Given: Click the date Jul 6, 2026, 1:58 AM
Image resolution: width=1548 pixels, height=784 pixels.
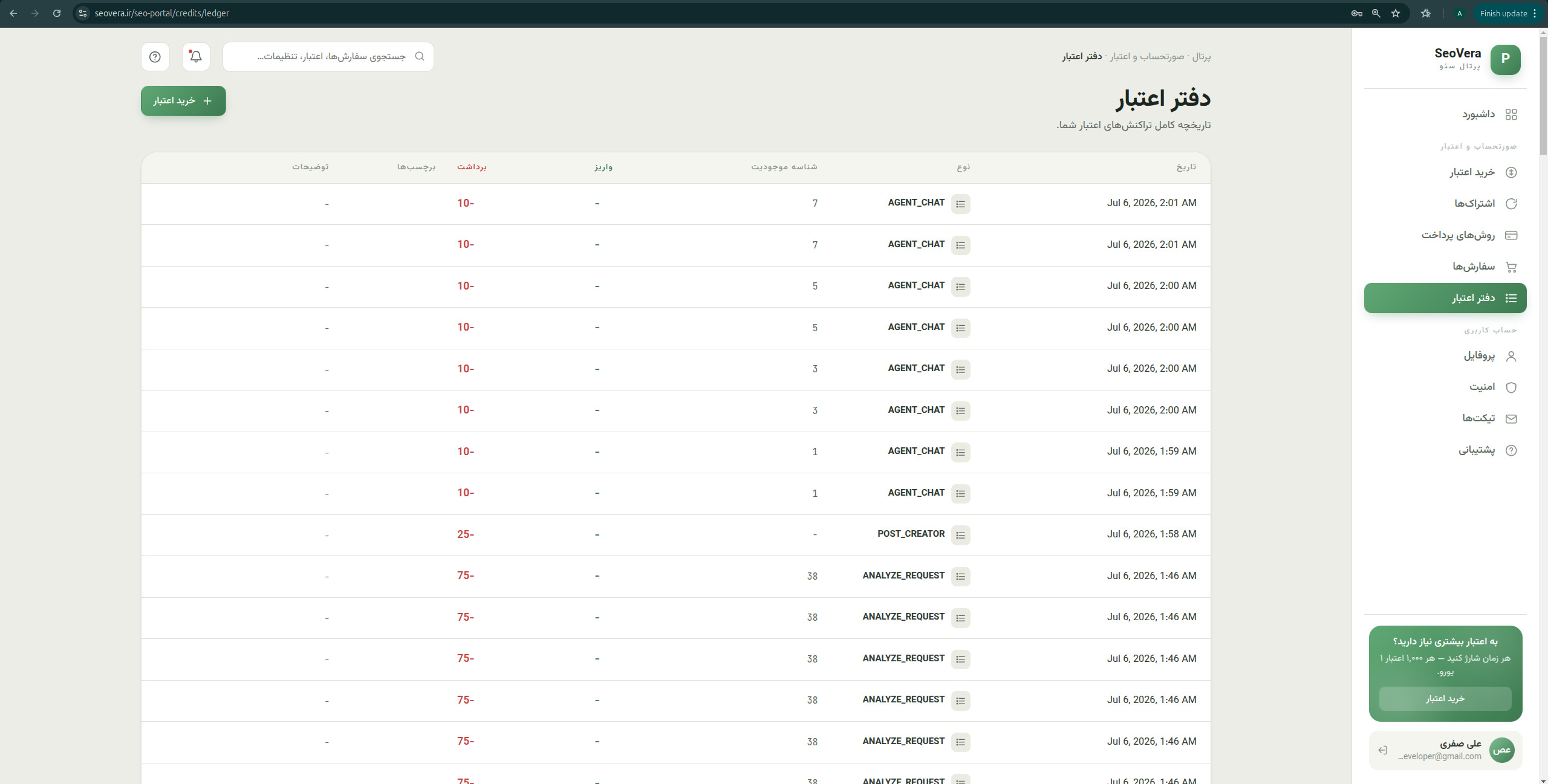Looking at the screenshot, I should coord(1152,534).
